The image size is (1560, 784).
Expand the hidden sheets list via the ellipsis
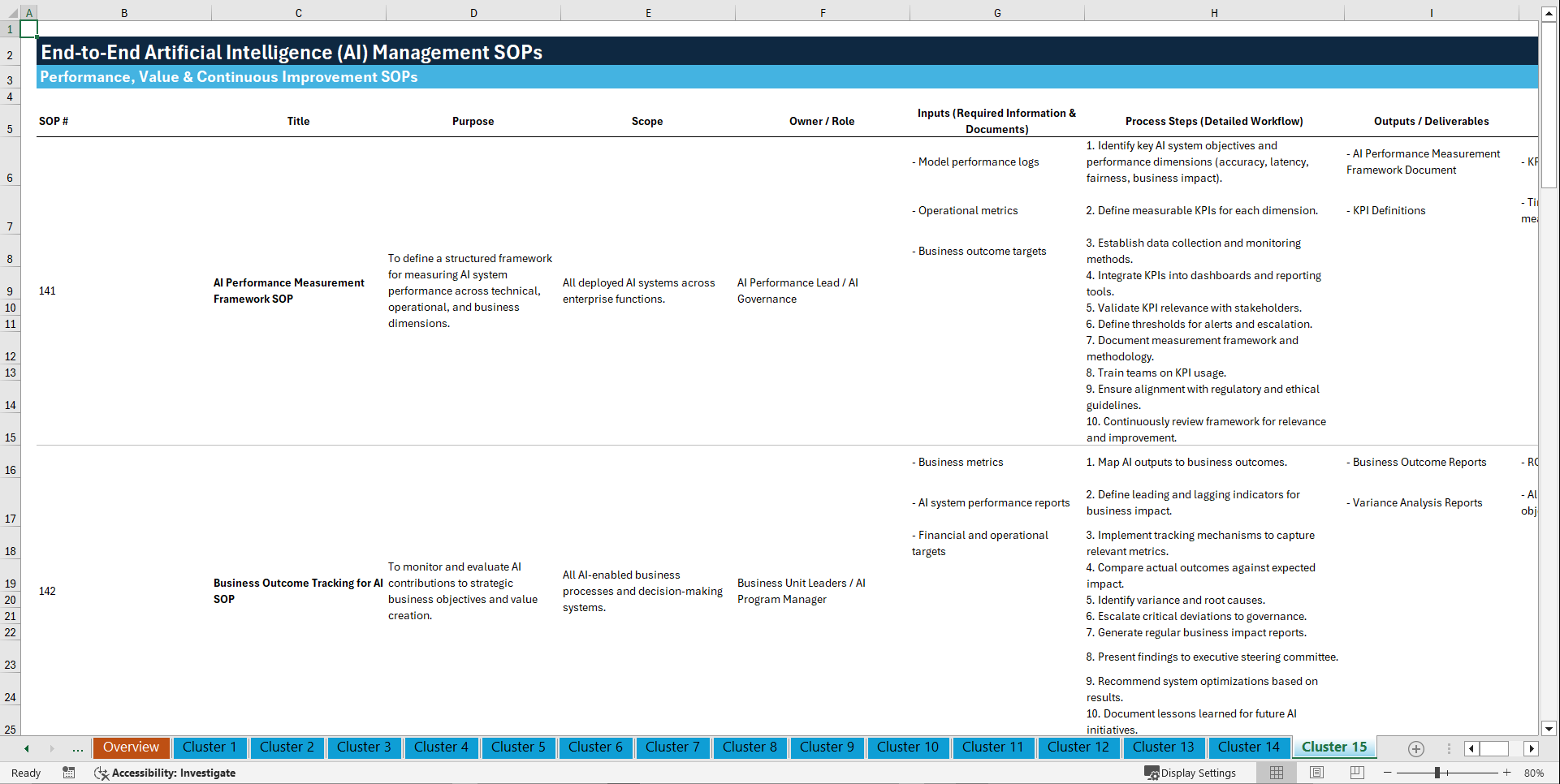pyautogui.click(x=77, y=748)
